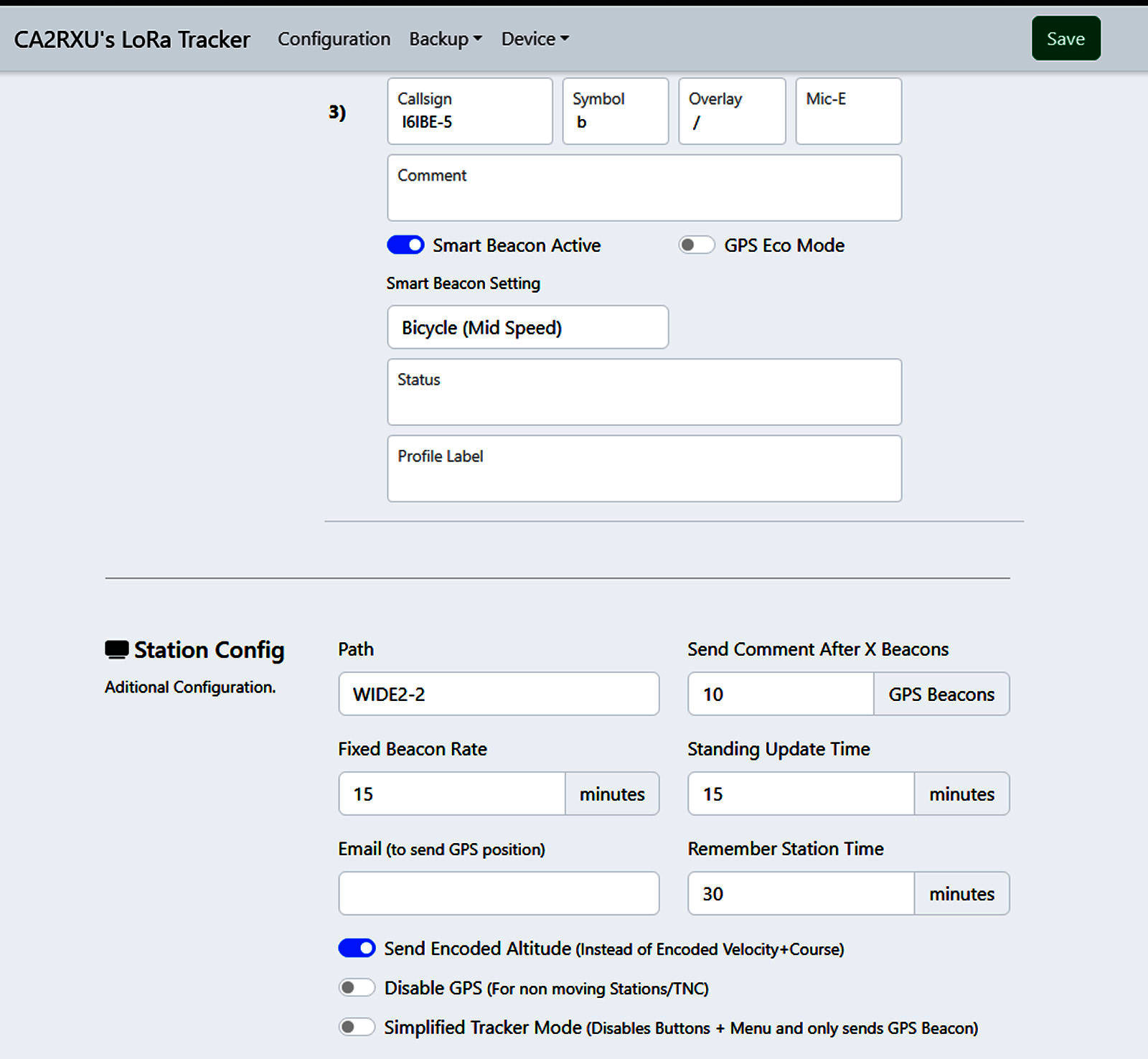Viewport: 1148px width, 1059px height.
Task: Enable Simplified Tracker Mode switch
Action: [x=357, y=1027]
